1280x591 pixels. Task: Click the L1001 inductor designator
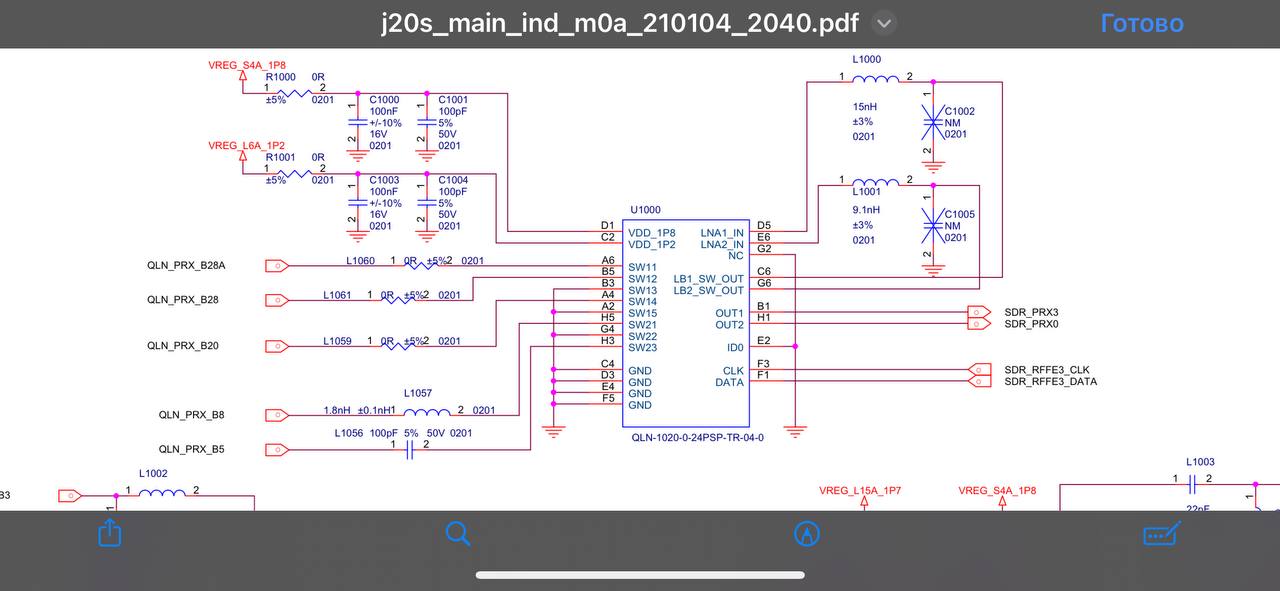point(867,192)
